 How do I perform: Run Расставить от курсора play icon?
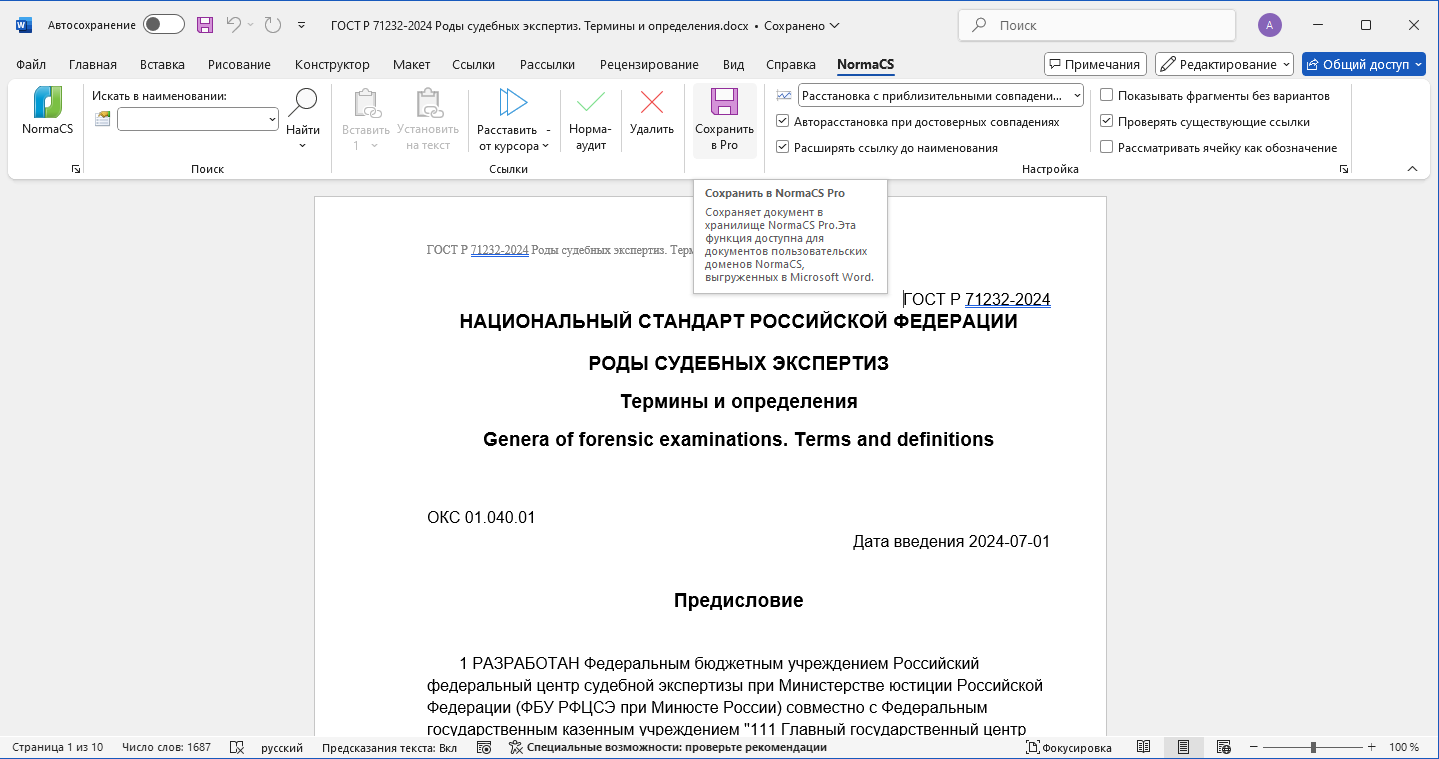click(x=513, y=102)
